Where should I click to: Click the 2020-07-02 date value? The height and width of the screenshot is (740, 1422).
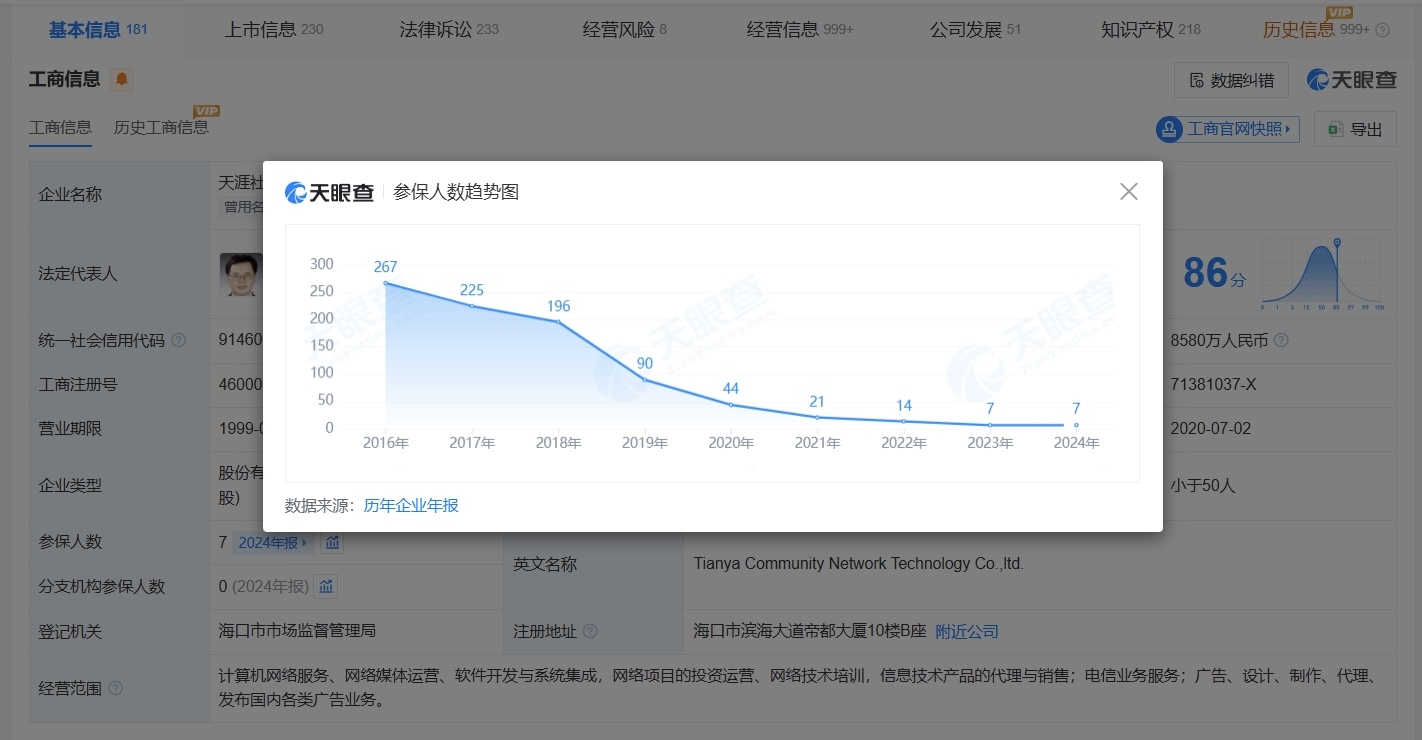pyautogui.click(x=1210, y=428)
